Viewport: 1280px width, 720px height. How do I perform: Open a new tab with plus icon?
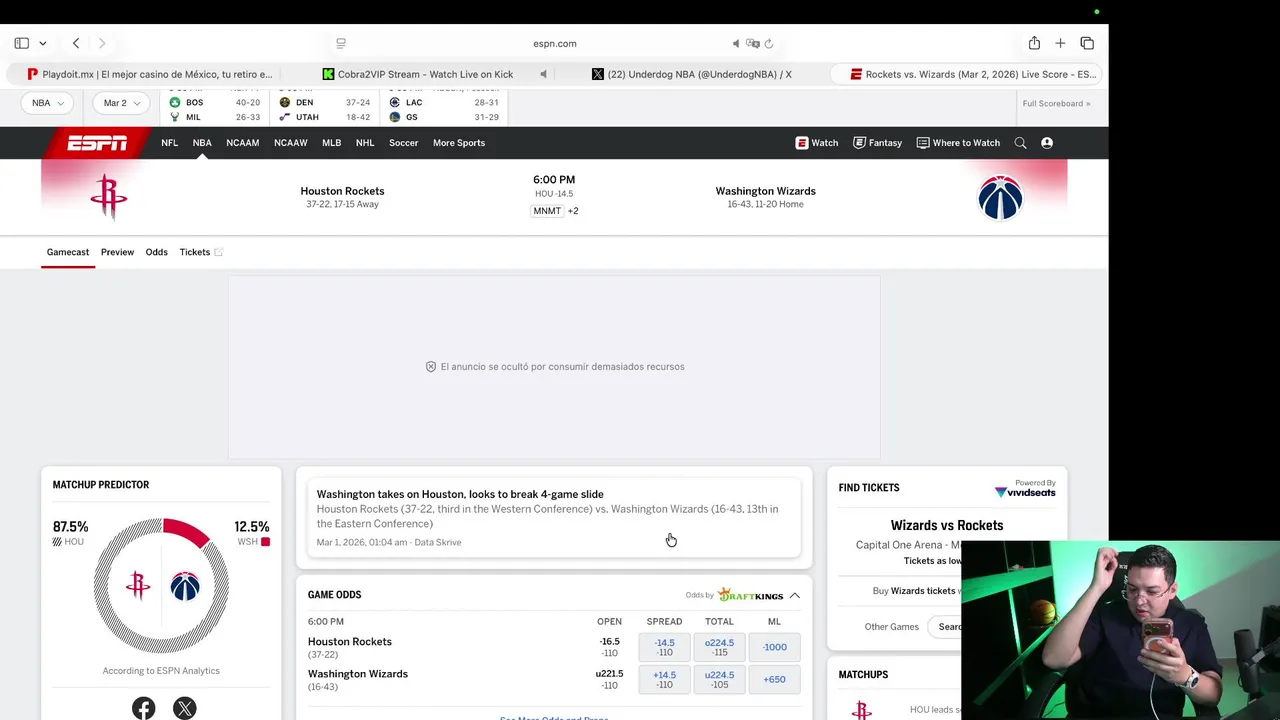1060,43
